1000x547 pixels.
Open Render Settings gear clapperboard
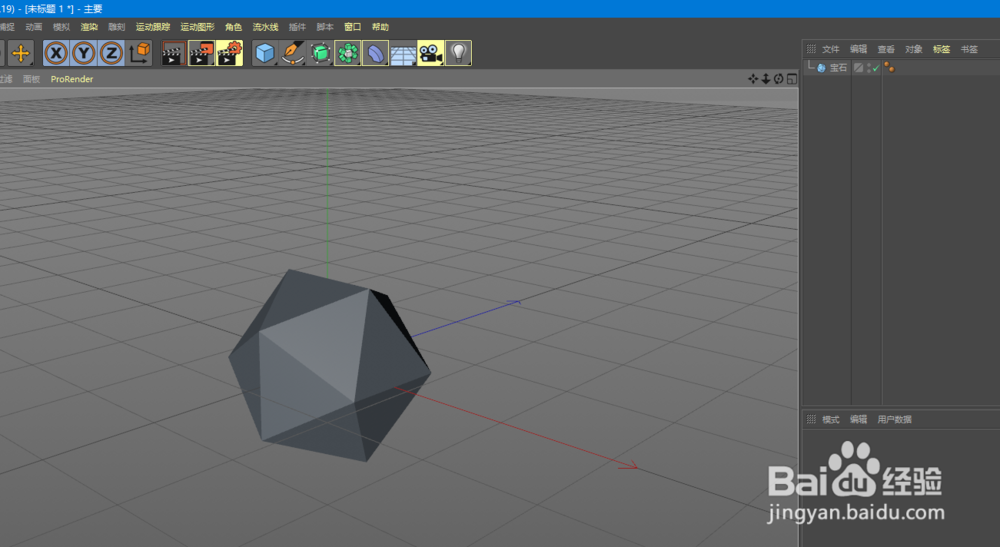click(230, 54)
